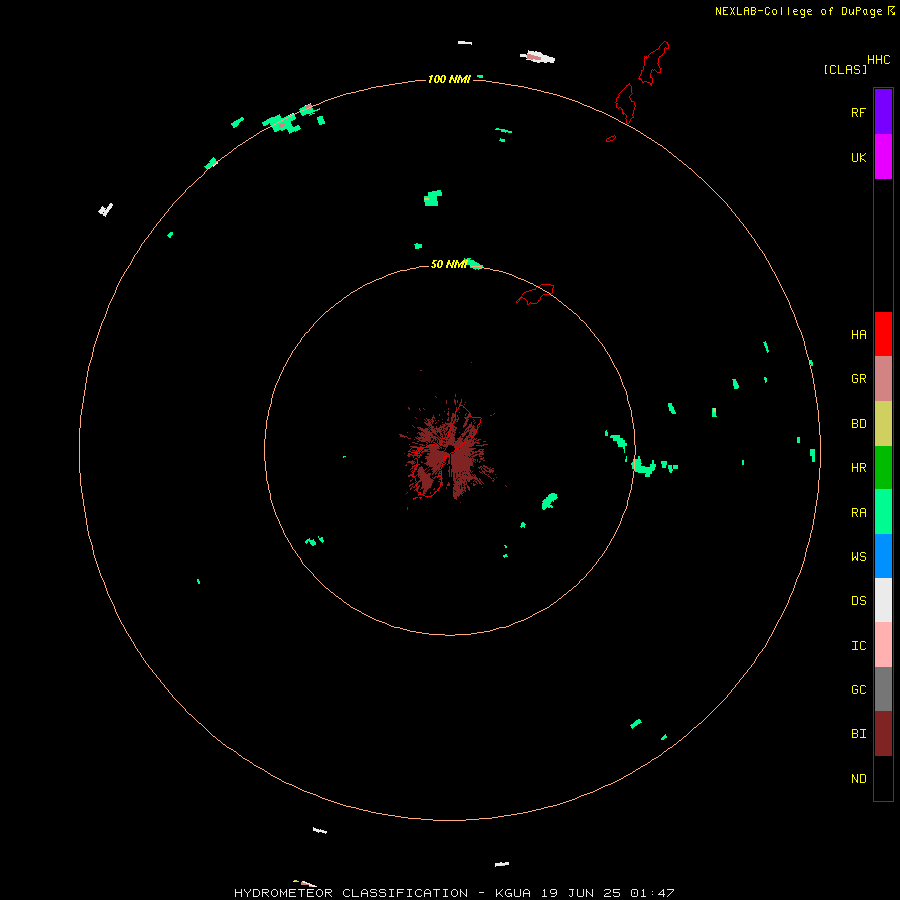Click the RF purple legend swatch

click(x=883, y=112)
